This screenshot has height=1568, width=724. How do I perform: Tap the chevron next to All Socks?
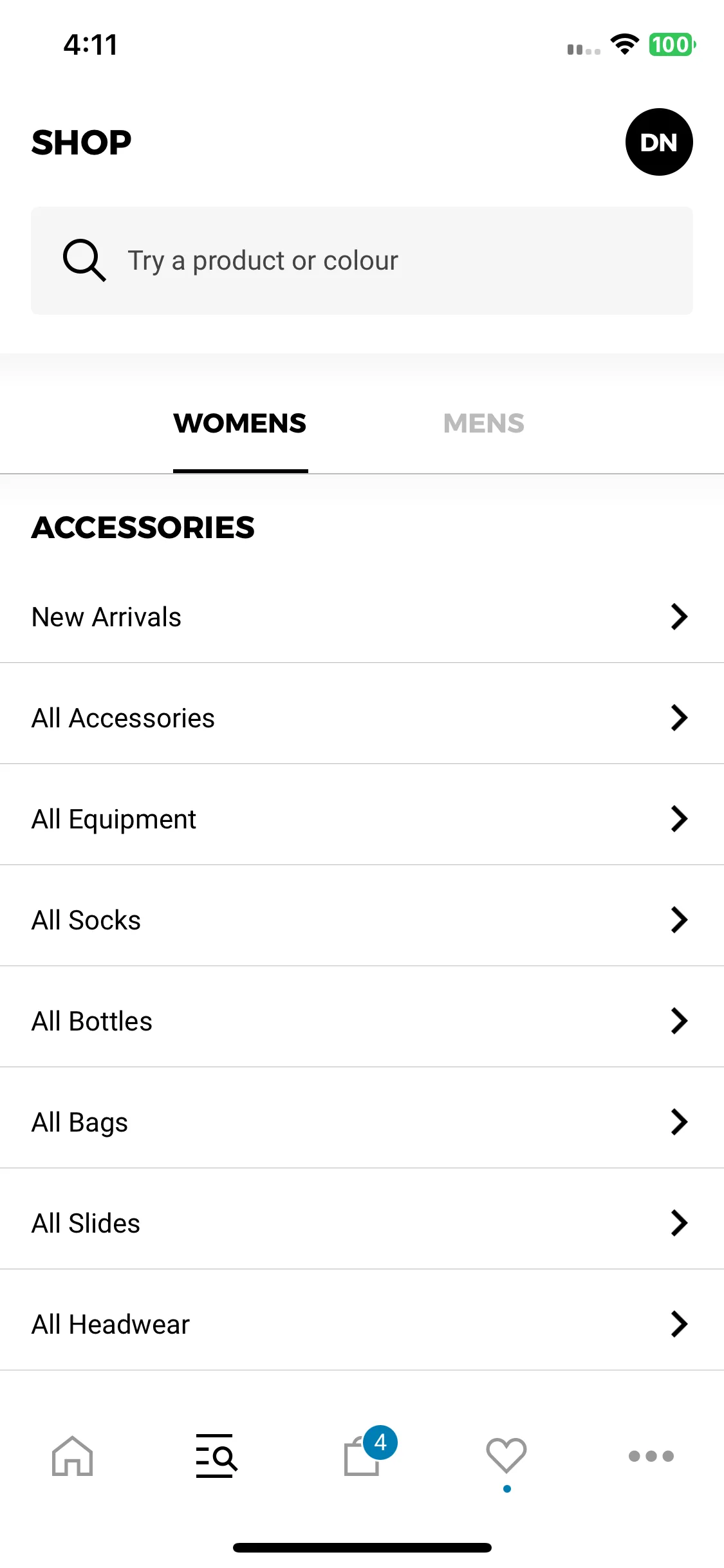(x=679, y=920)
